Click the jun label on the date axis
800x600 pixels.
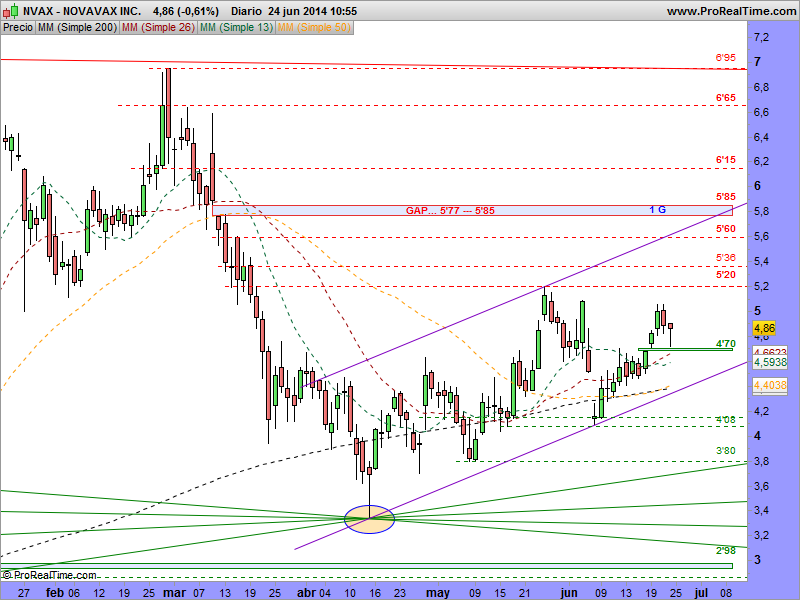coord(568,593)
